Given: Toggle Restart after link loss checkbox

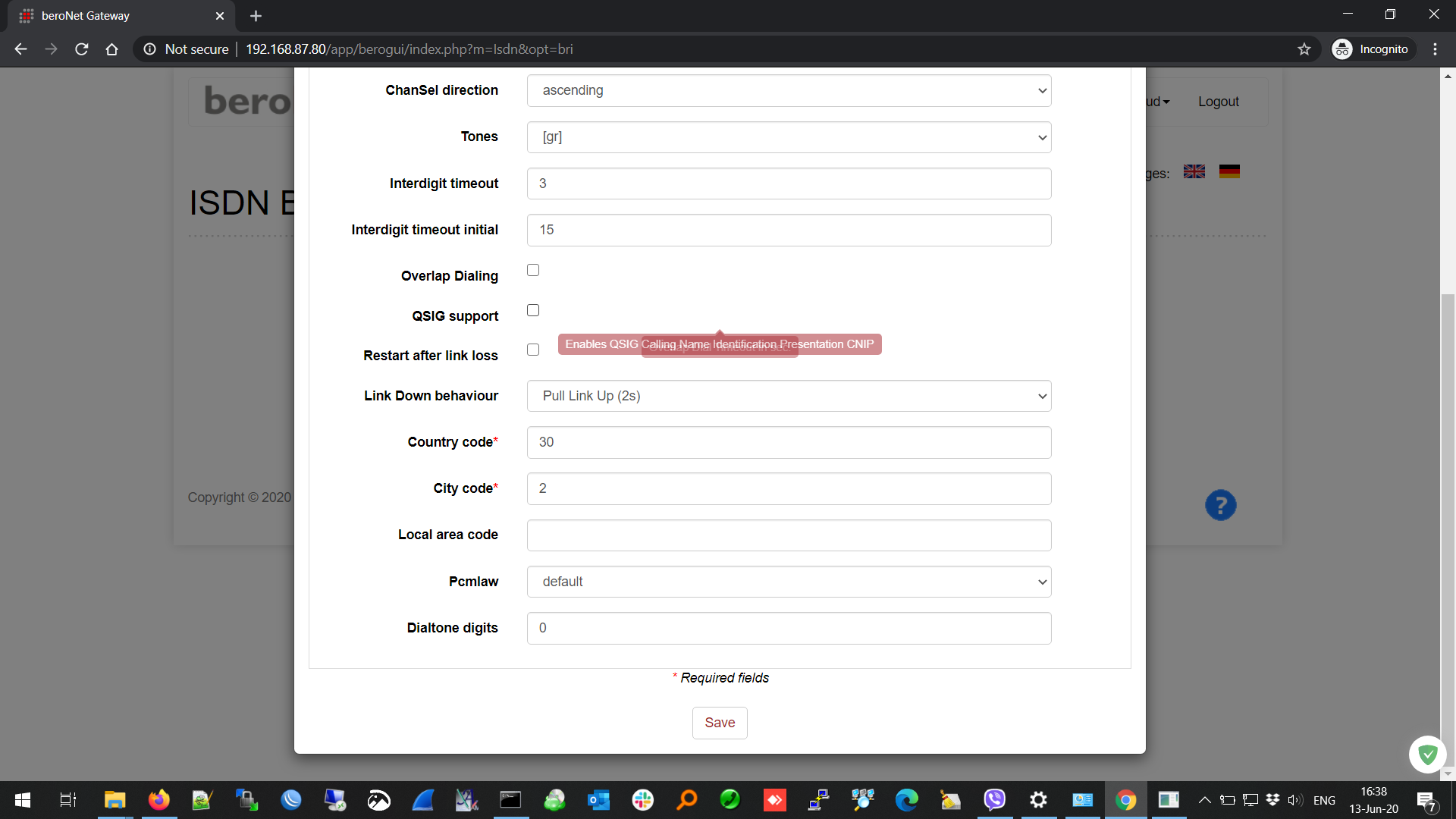Looking at the screenshot, I should click(x=533, y=350).
